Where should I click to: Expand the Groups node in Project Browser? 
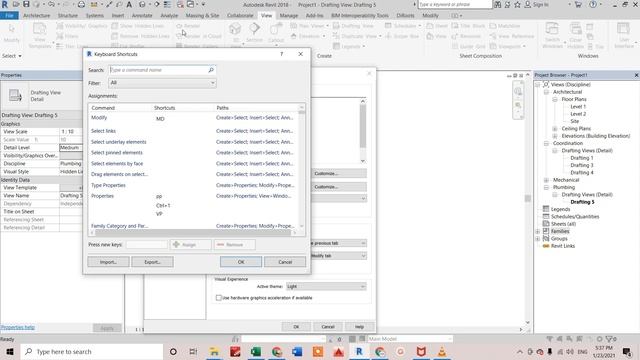click(538, 239)
